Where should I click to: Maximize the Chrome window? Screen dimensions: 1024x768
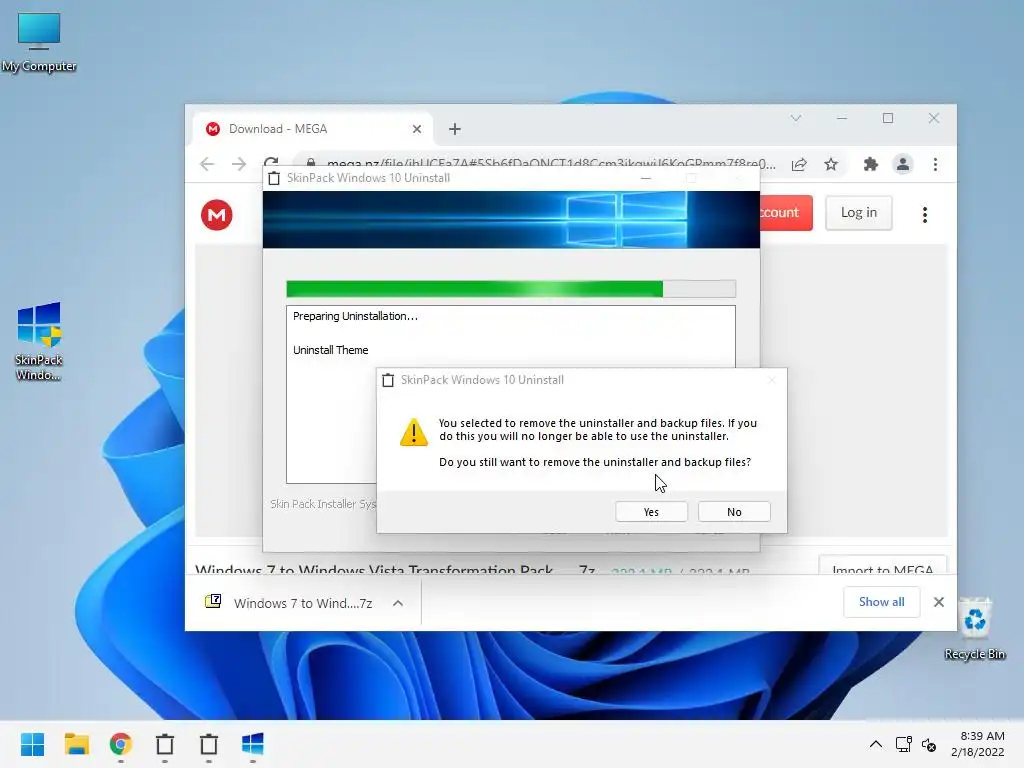coord(888,118)
